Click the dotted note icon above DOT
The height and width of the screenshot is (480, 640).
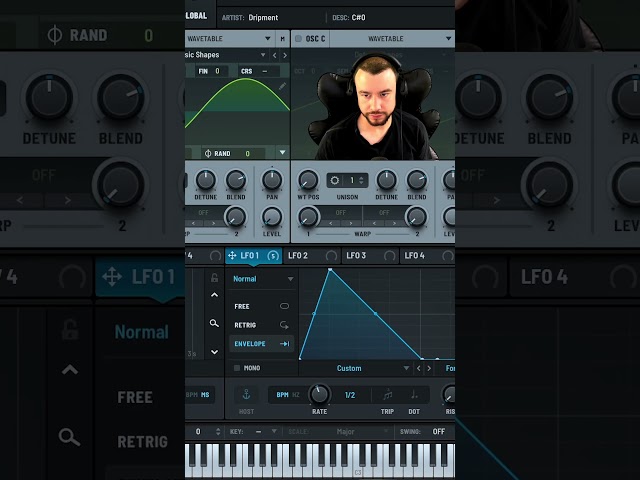[x=414, y=395]
